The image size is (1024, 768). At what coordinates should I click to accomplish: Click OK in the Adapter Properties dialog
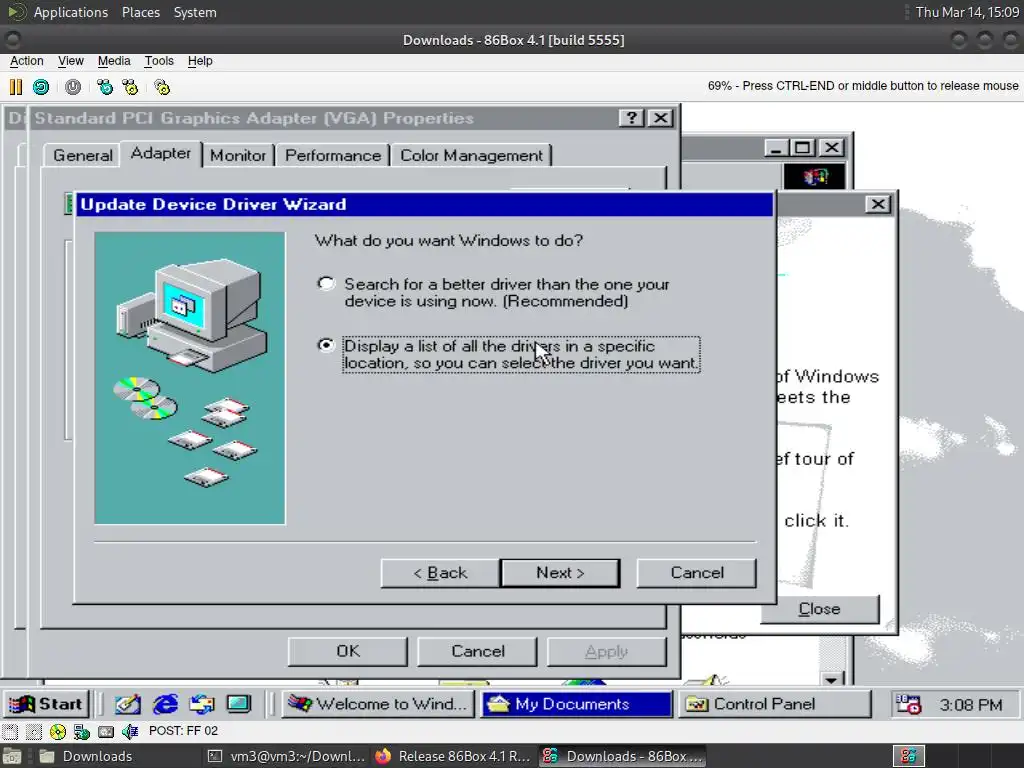click(x=347, y=651)
